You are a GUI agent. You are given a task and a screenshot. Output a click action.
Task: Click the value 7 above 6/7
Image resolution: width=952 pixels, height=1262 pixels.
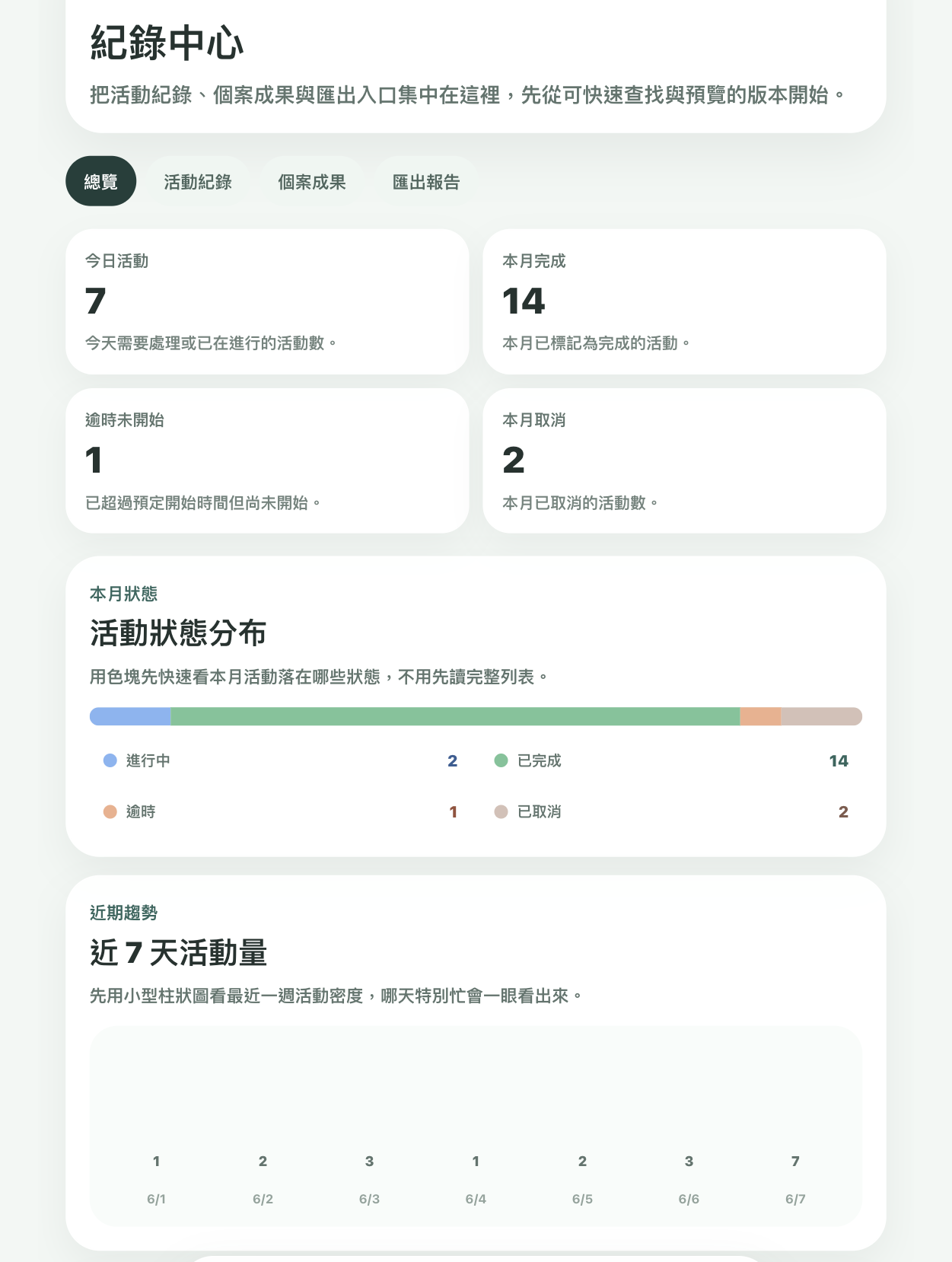796,1161
